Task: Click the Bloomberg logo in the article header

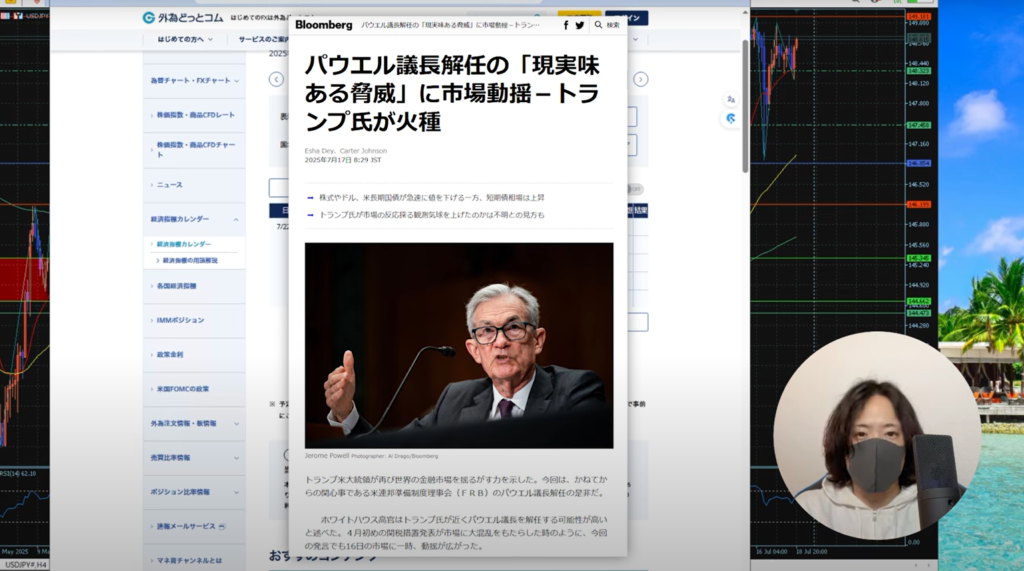Action: tap(324, 25)
